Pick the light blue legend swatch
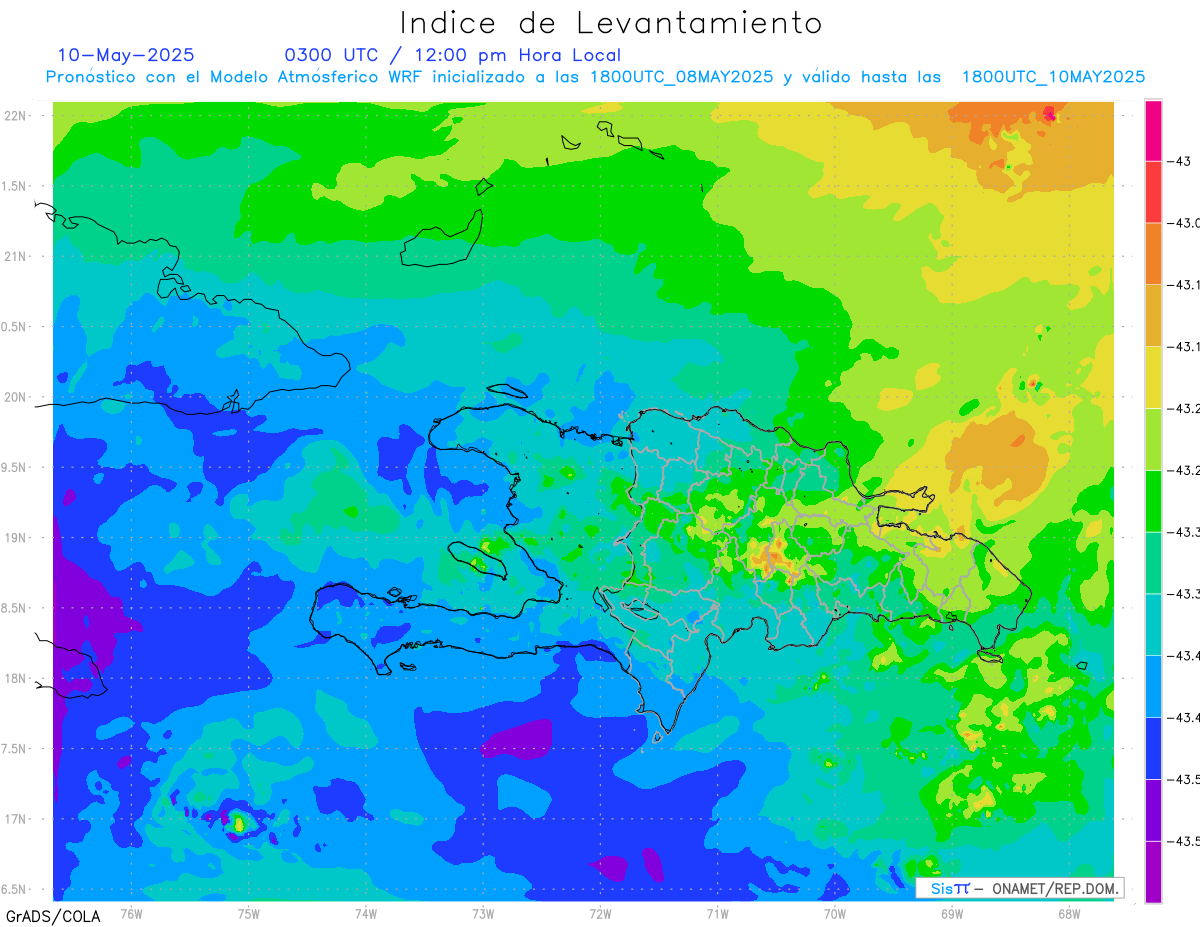The image size is (1200, 927). click(1153, 686)
